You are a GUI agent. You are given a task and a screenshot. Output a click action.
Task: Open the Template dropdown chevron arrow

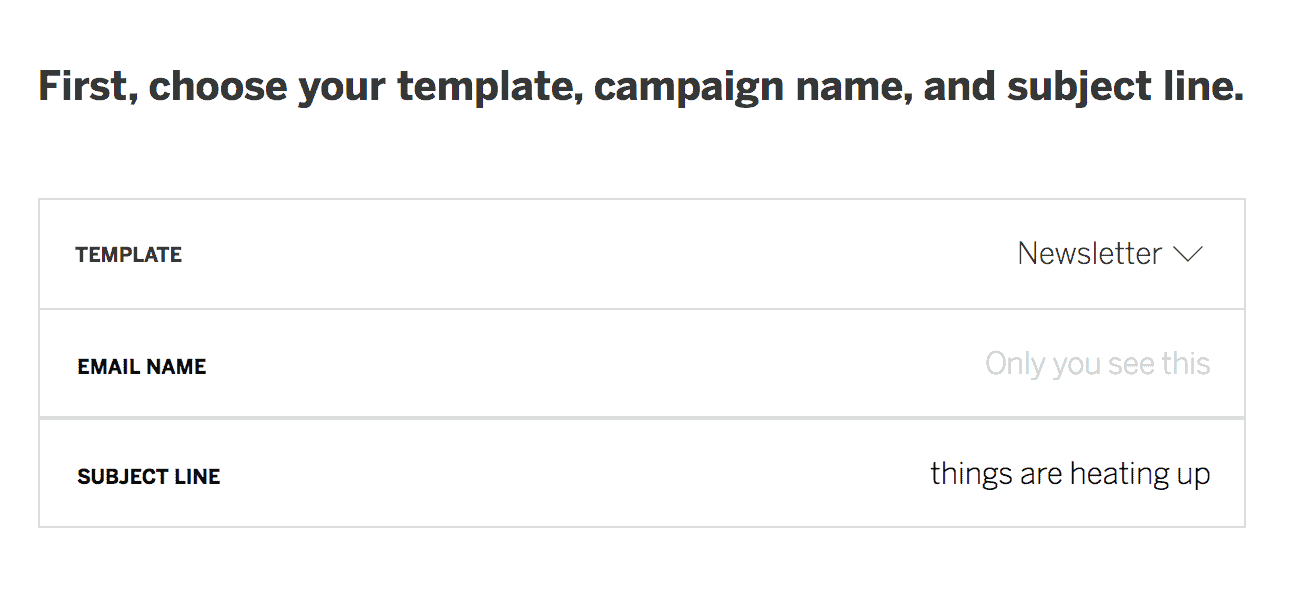coord(1187,255)
